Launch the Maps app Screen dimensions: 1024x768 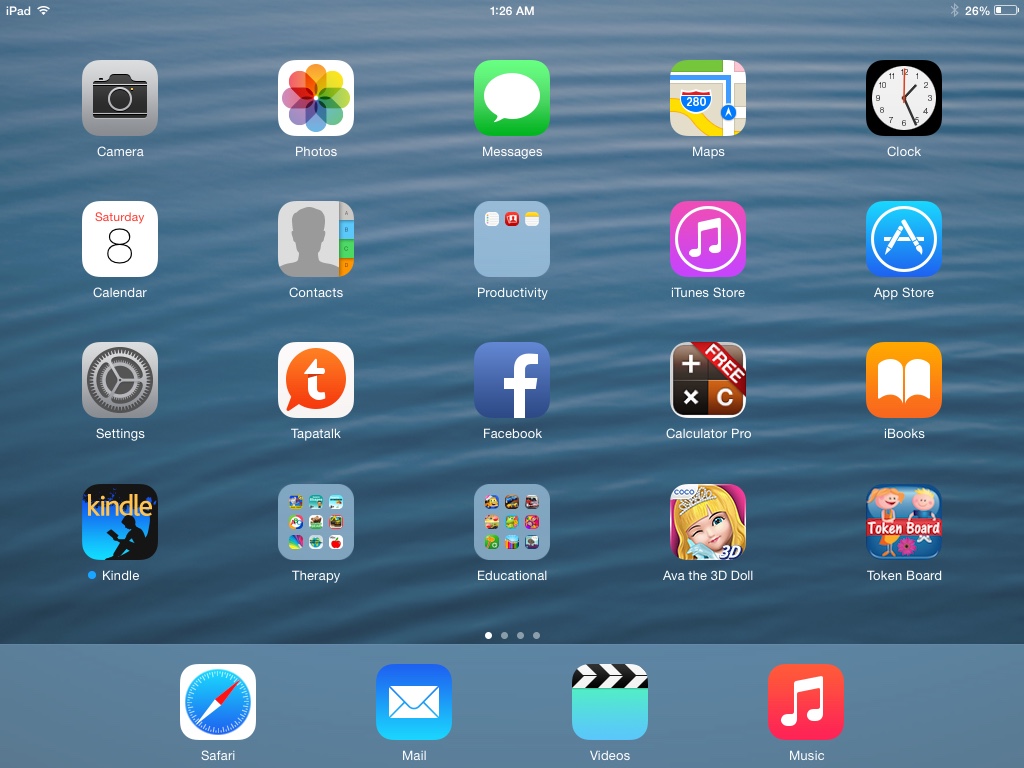[708, 98]
